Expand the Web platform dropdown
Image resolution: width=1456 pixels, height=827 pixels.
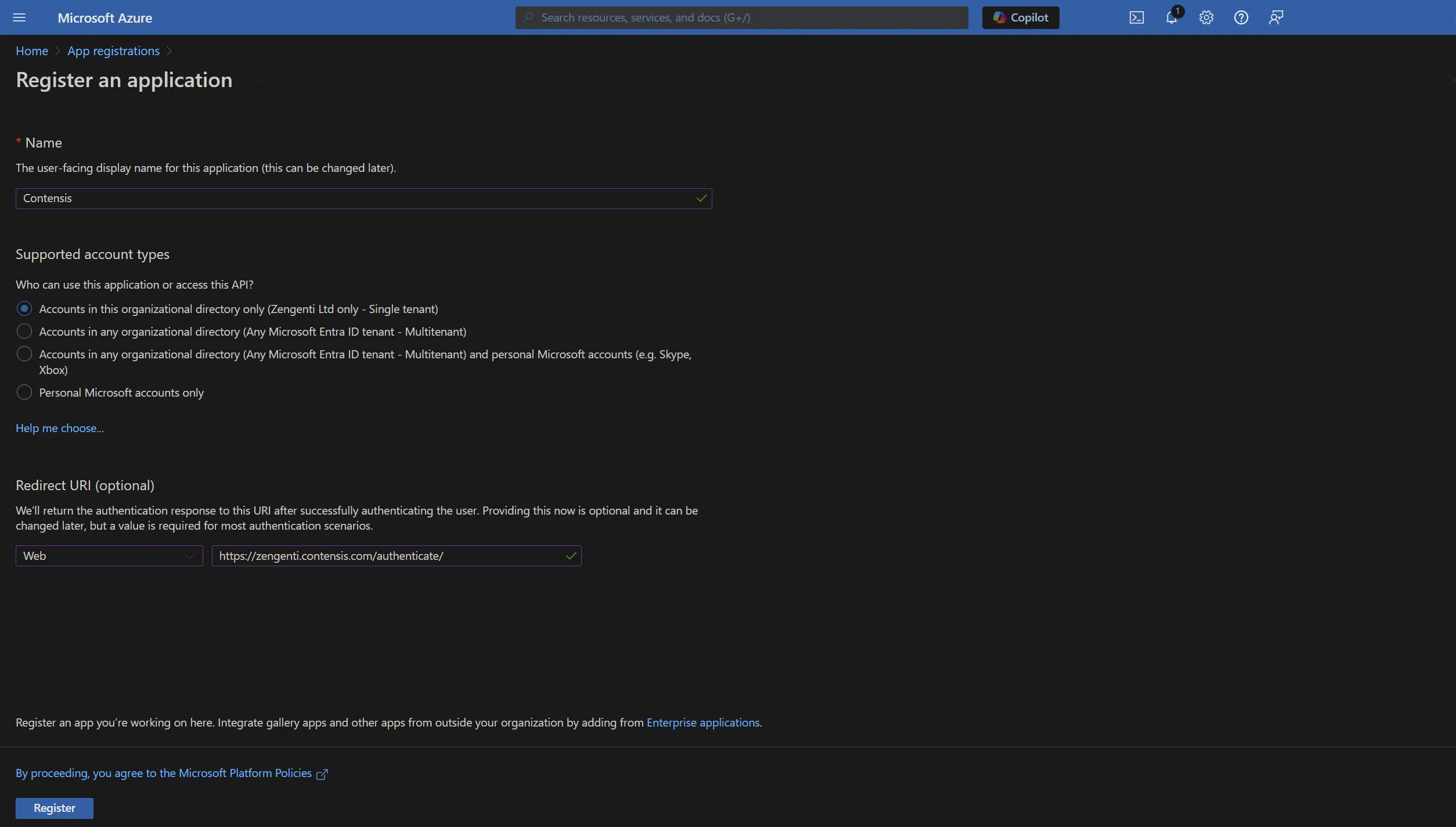109,555
